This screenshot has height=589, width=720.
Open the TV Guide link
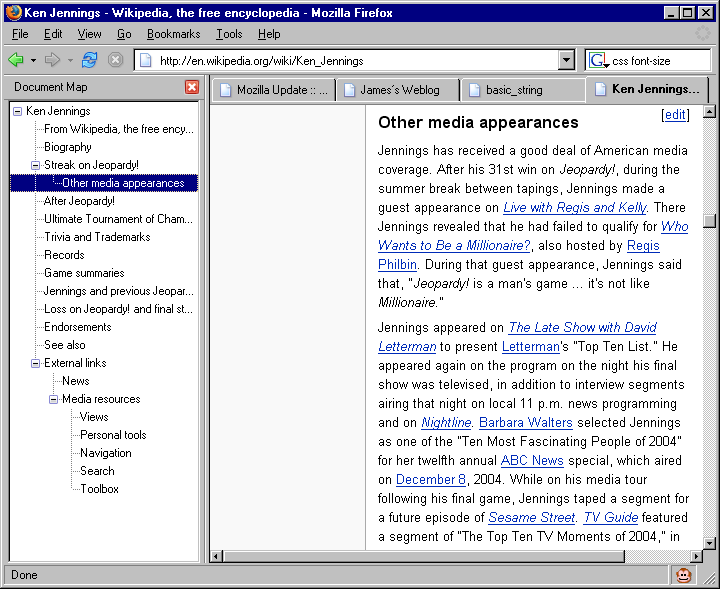(x=610, y=517)
